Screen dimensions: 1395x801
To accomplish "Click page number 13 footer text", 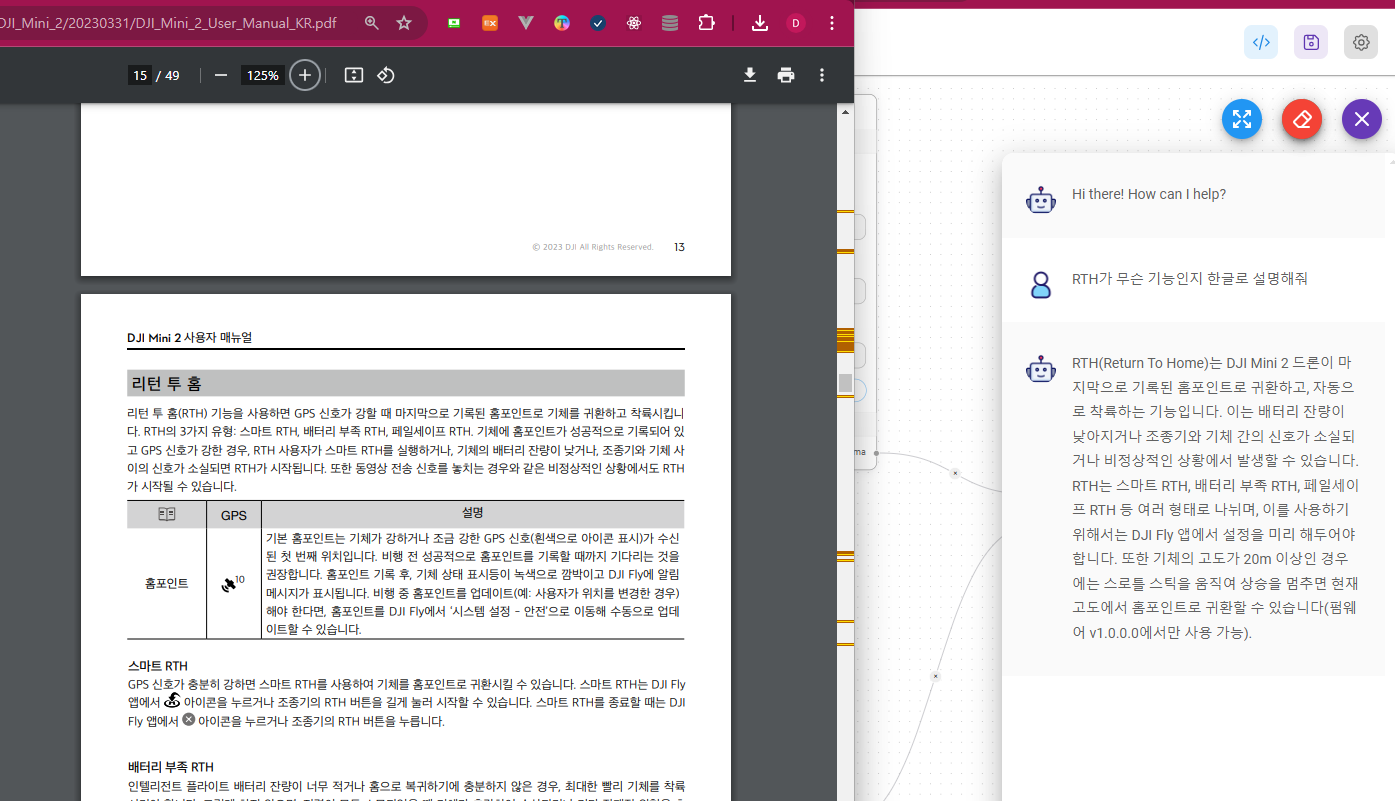I will coord(679,247).
